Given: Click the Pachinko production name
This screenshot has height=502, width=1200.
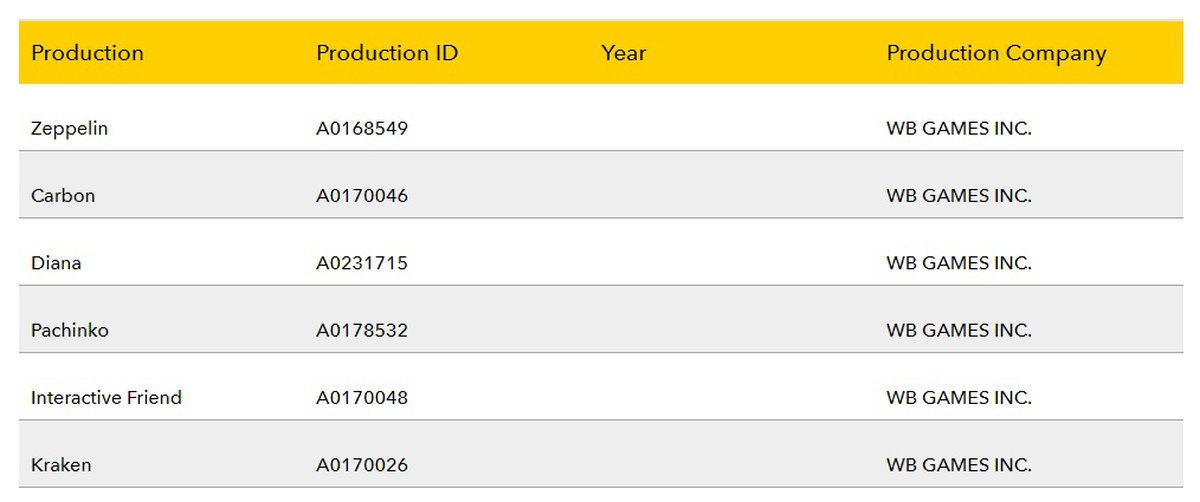Looking at the screenshot, I should pyautogui.click(x=70, y=330).
